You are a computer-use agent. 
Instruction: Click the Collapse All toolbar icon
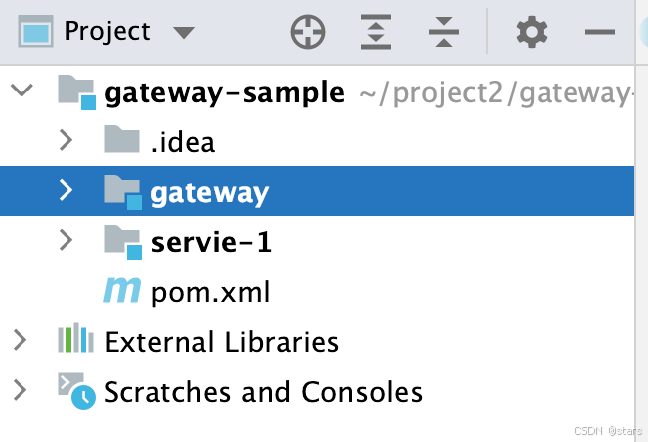[444, 32]
